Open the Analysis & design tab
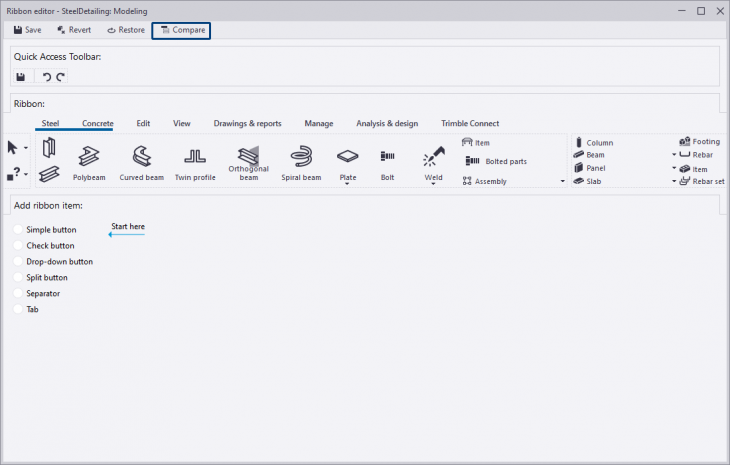The width and height of the screenshot is (730, 465). point(387,123)
